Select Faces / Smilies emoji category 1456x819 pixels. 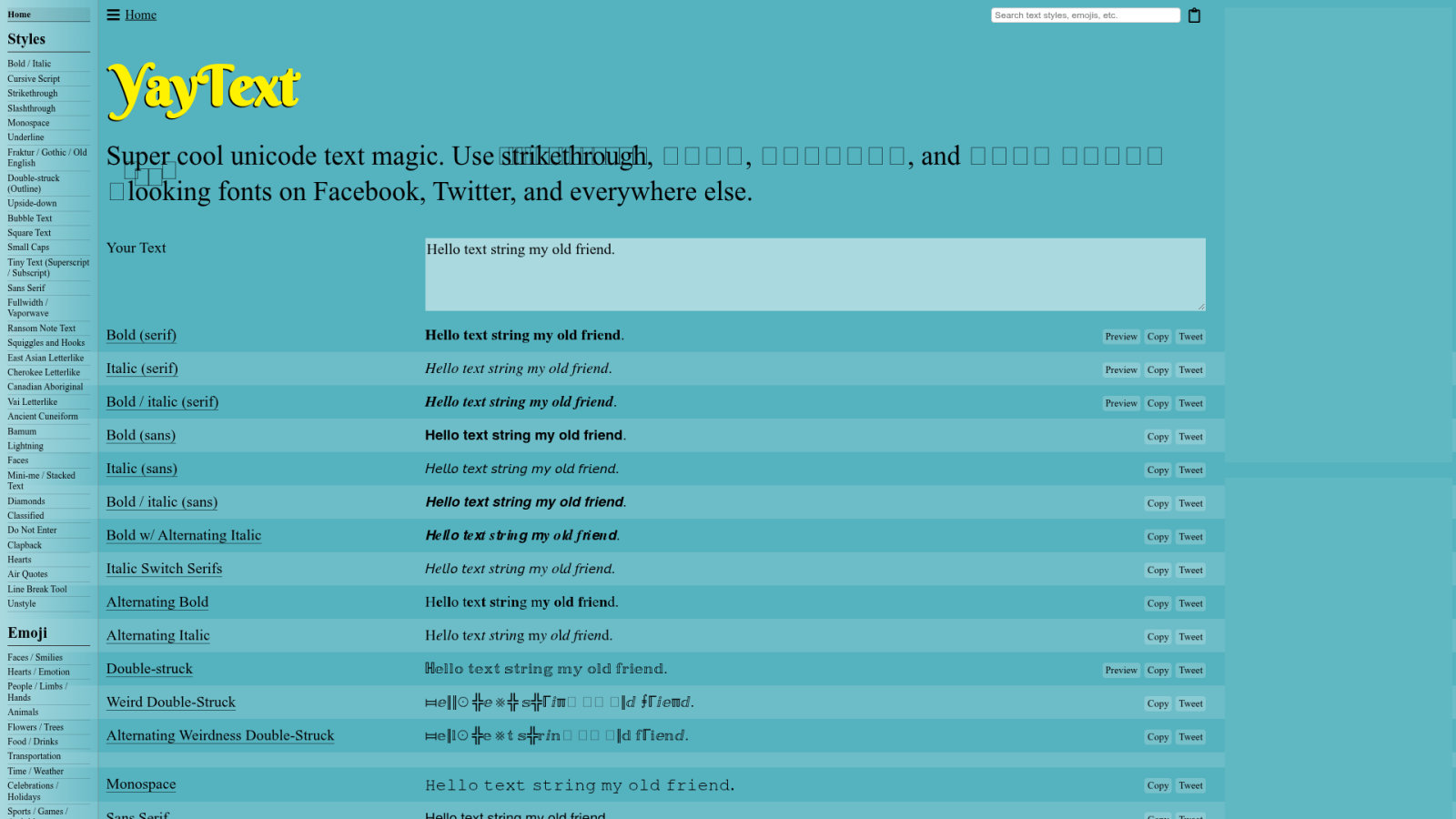tap(35, 658)
